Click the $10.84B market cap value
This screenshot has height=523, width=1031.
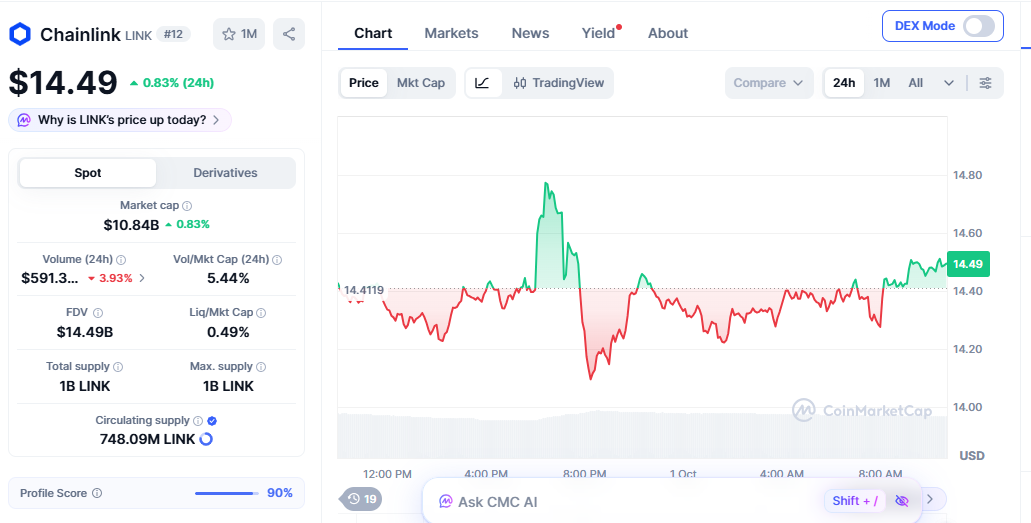point(132,225)
